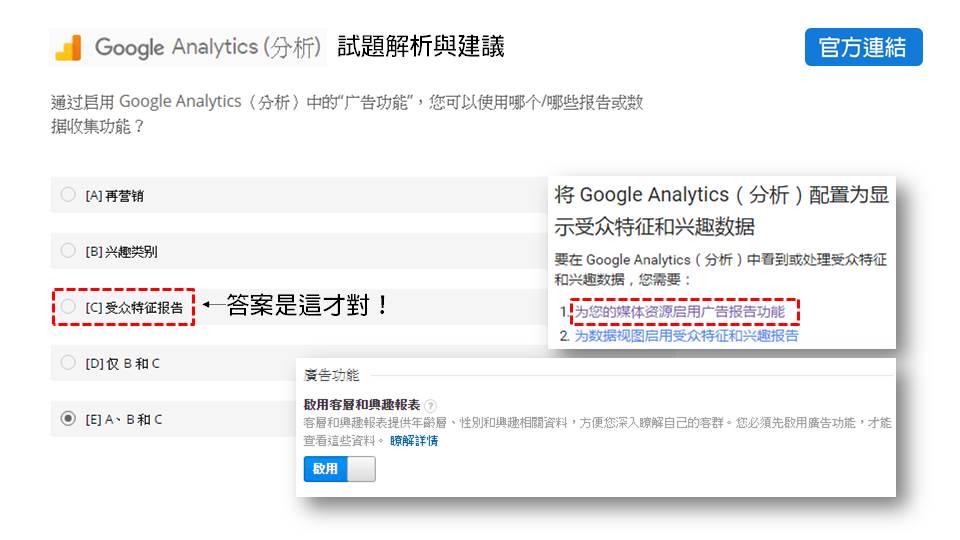Click heading 将 Google Analytics（分析）配置为显示受众特征
Screen dimensions: 960x540
point(721,209)
